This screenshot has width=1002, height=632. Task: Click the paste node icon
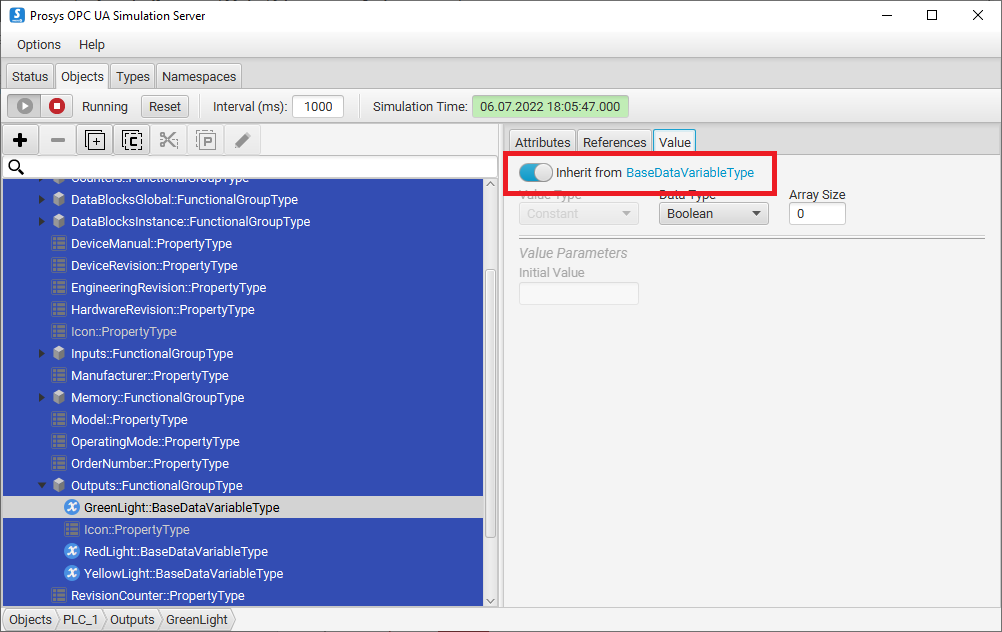click(x=206, y=140)
